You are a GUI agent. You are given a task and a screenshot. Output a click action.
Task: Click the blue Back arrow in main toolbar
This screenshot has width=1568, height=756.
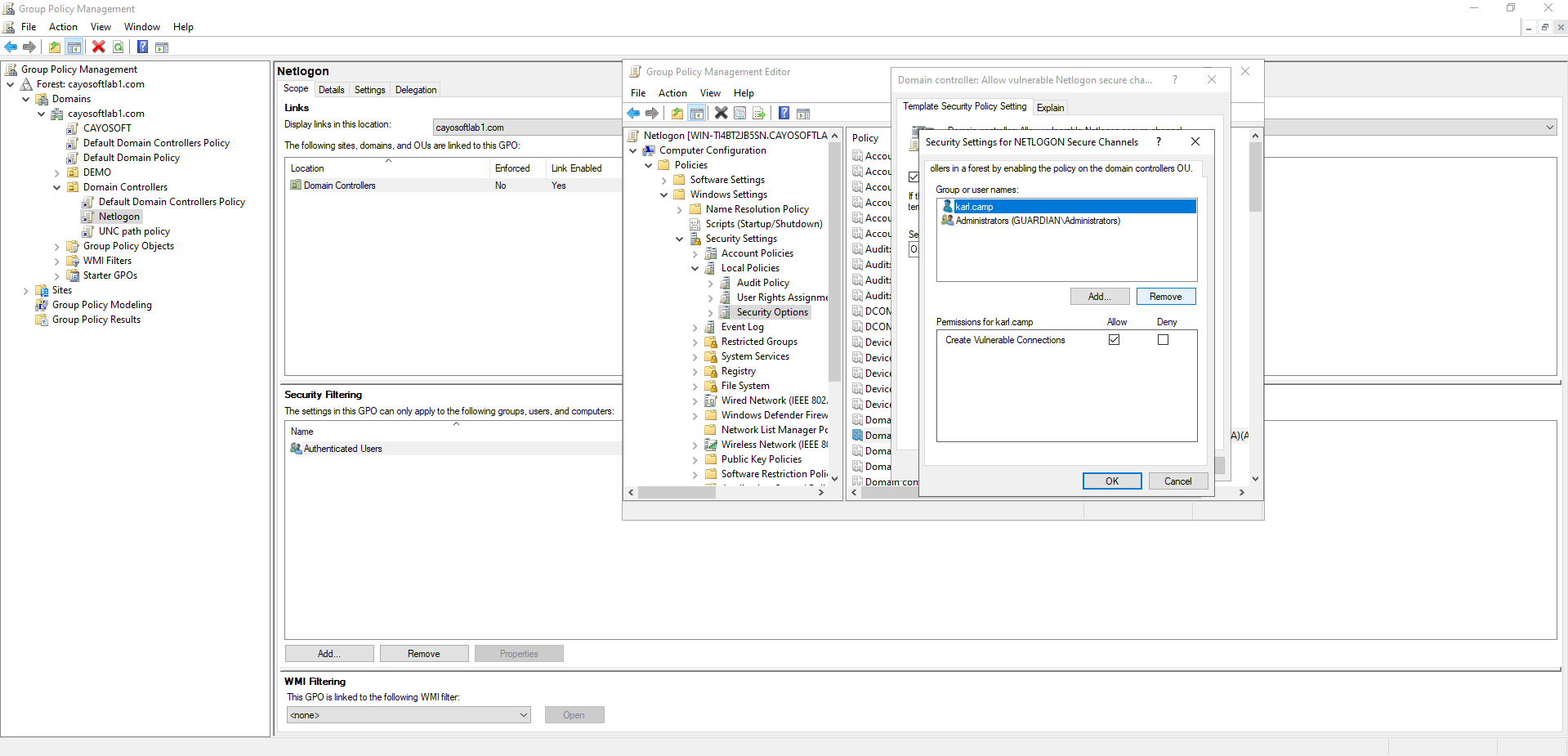[x=11, y=47]
